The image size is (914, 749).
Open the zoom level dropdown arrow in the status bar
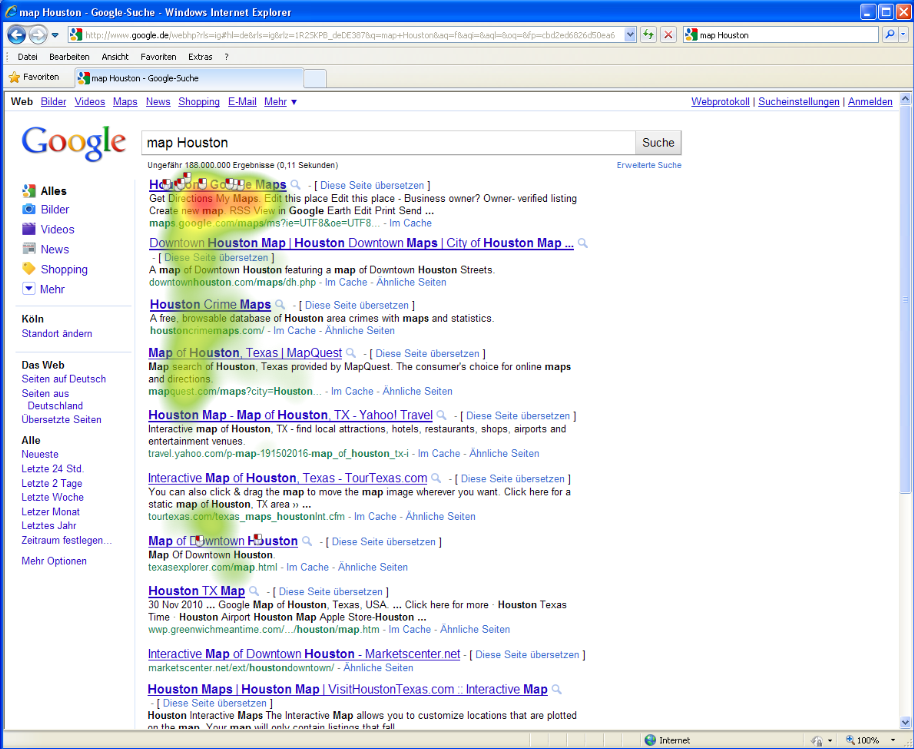coord(892,740)
